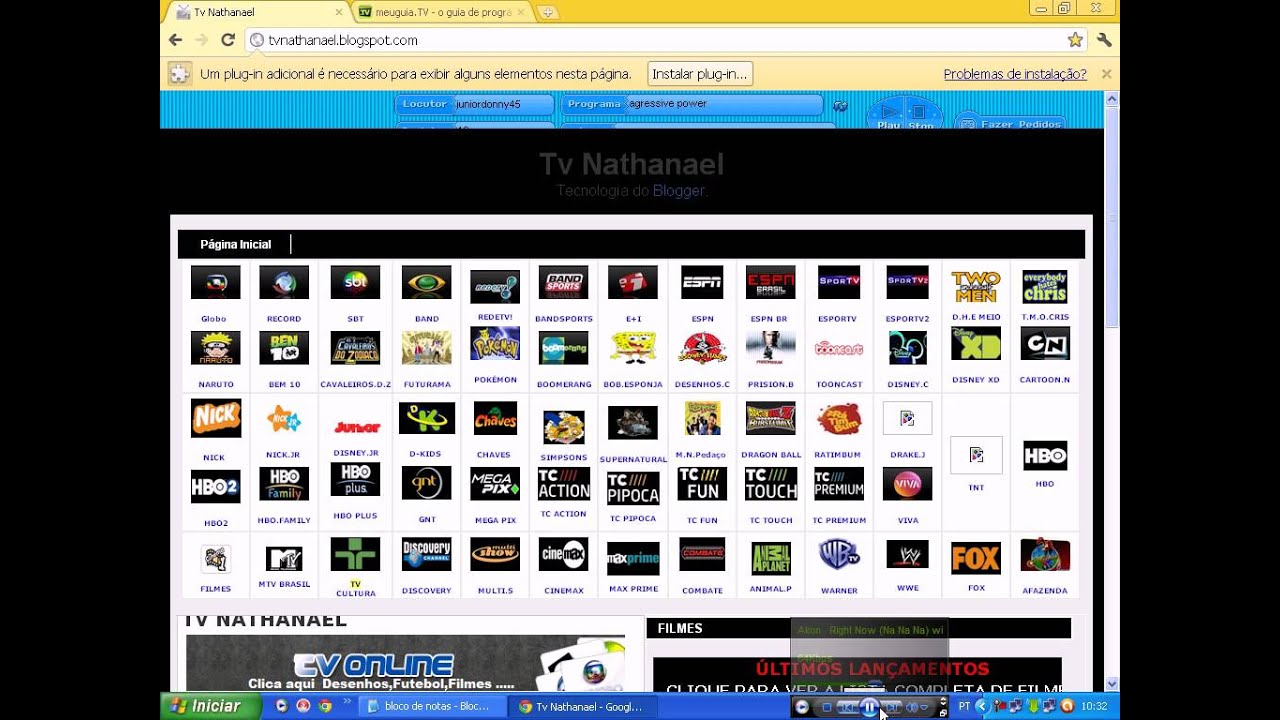This screenshot has height=720, width=1280.
Task: Bookmark page with the star icon
Action: [x=1075, y=40]
